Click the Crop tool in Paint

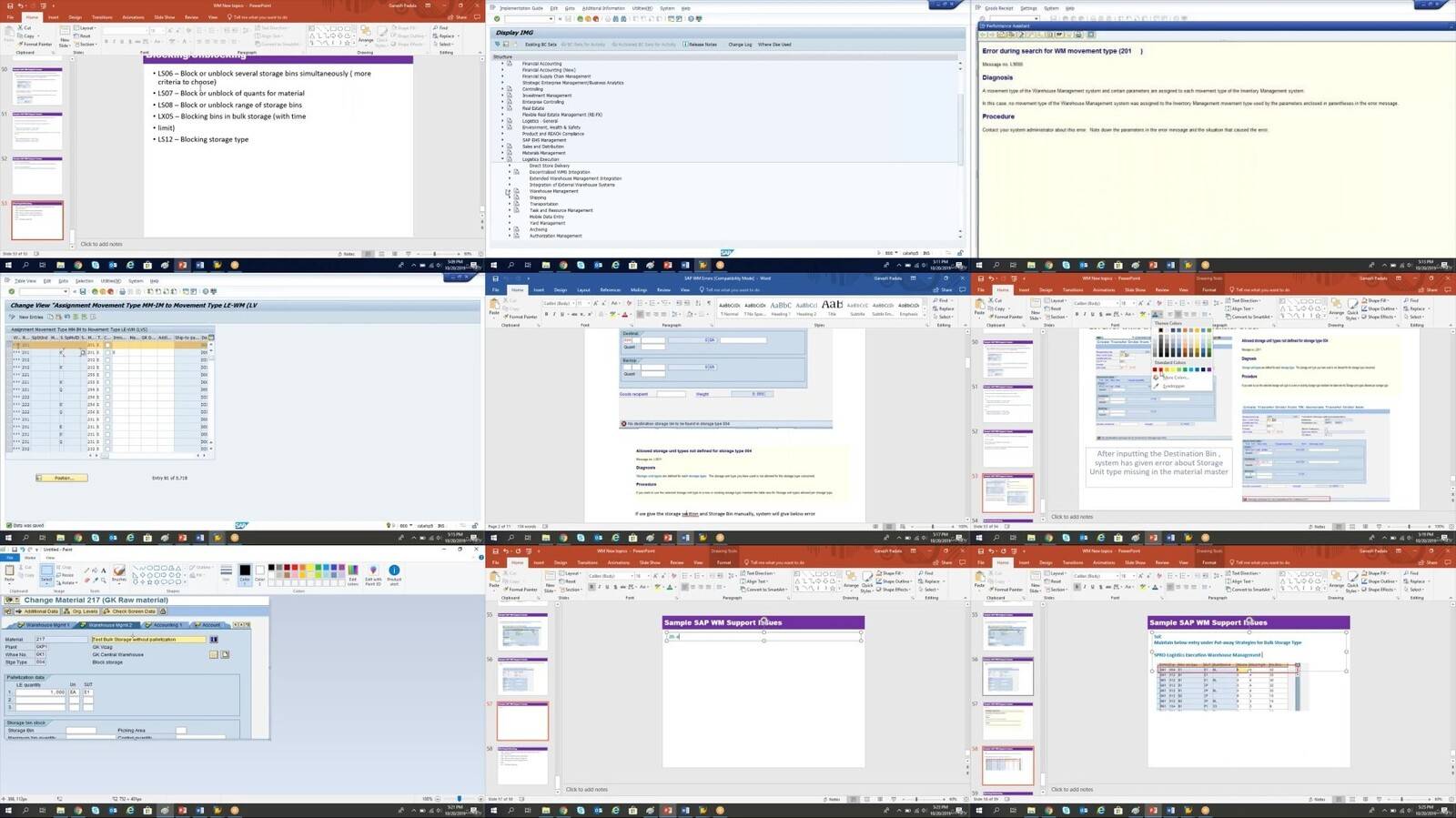[x=65, y=567]
